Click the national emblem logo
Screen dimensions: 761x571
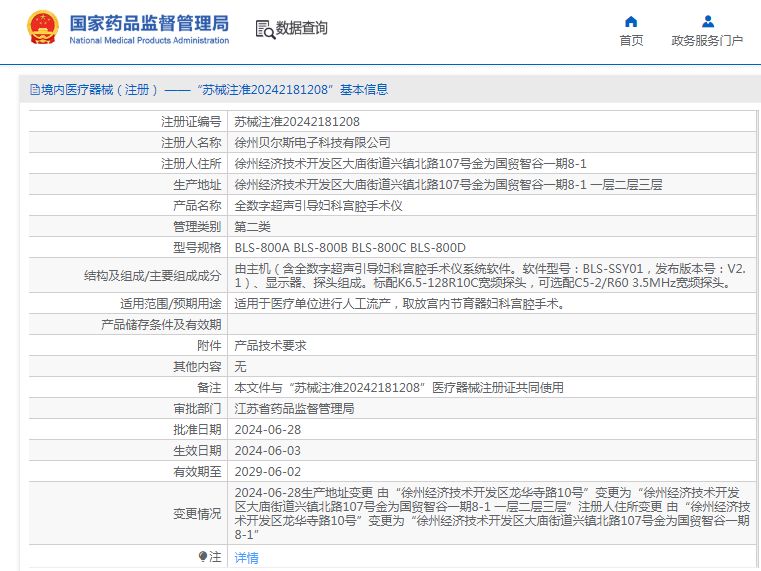(x=43, y=28)
